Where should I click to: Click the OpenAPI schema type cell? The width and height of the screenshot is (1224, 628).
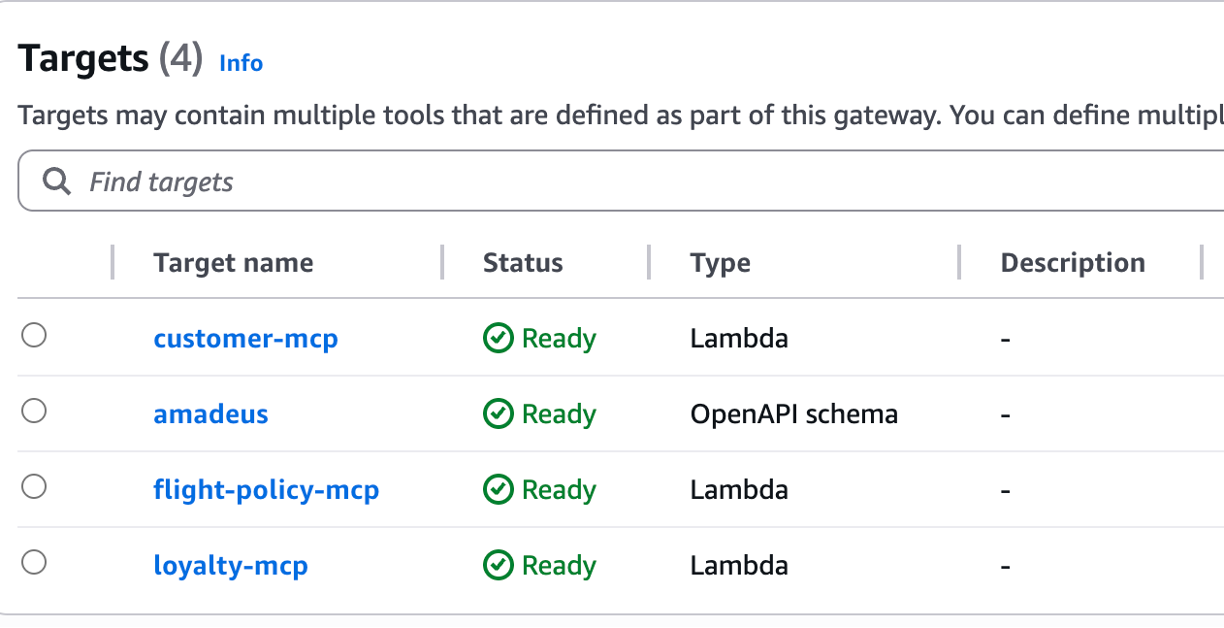pos(793,414)
